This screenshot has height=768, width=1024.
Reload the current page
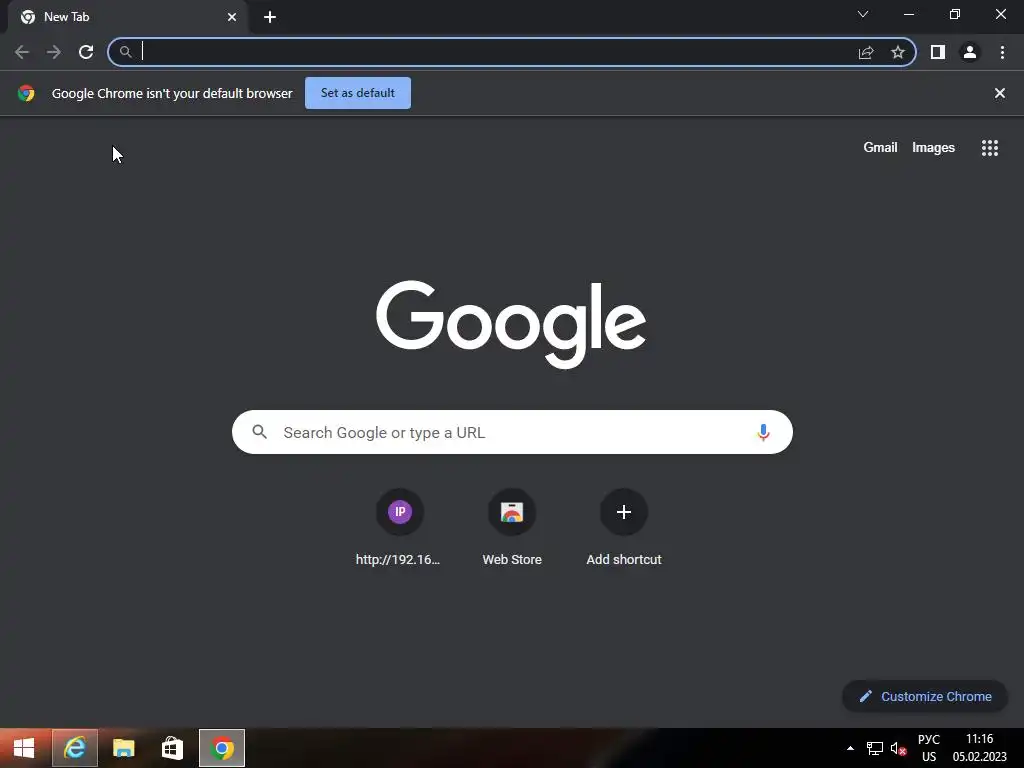click(x=86, y=52)
